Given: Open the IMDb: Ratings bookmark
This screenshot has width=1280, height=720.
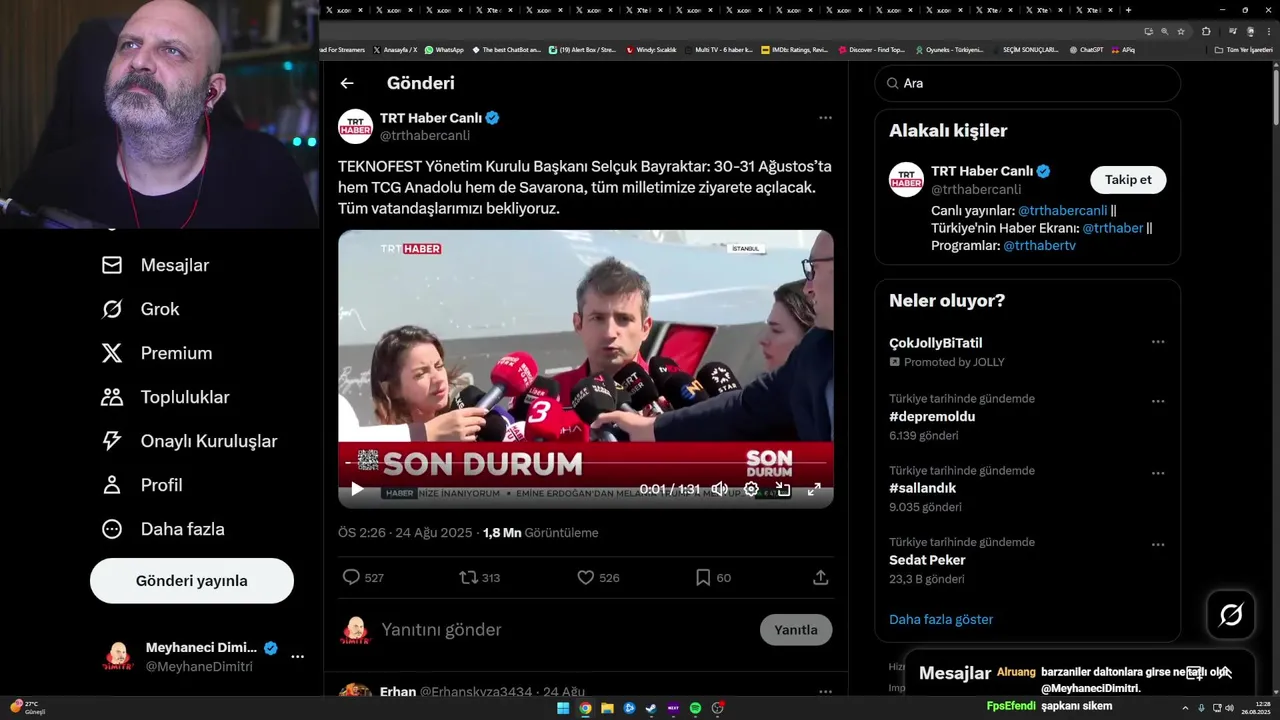Looking at the screenshot, I should pos(794,50).
